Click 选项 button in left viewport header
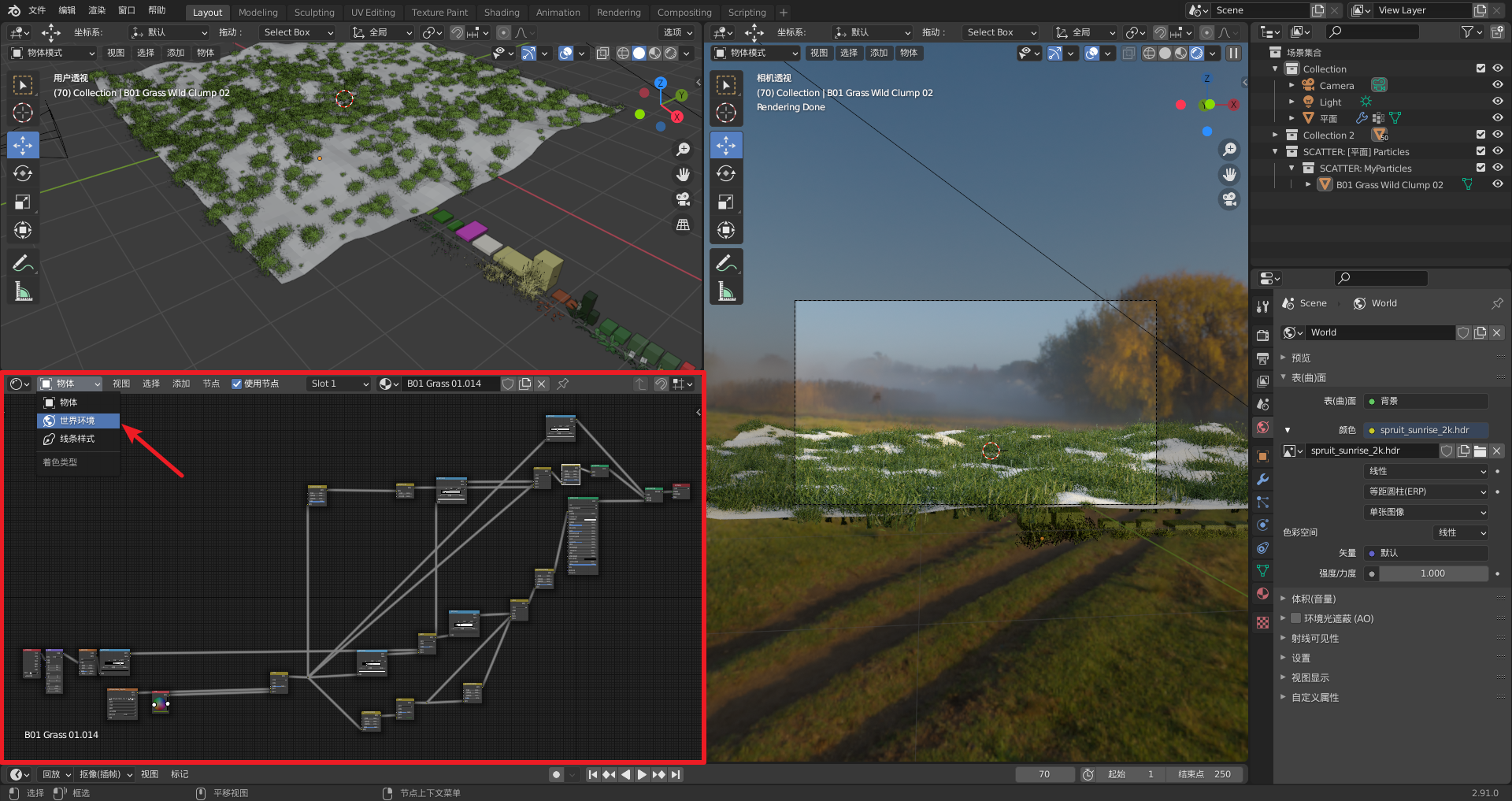Image resolution: width=1512 pixels, height=801 pixels. (x=677, y=32)
